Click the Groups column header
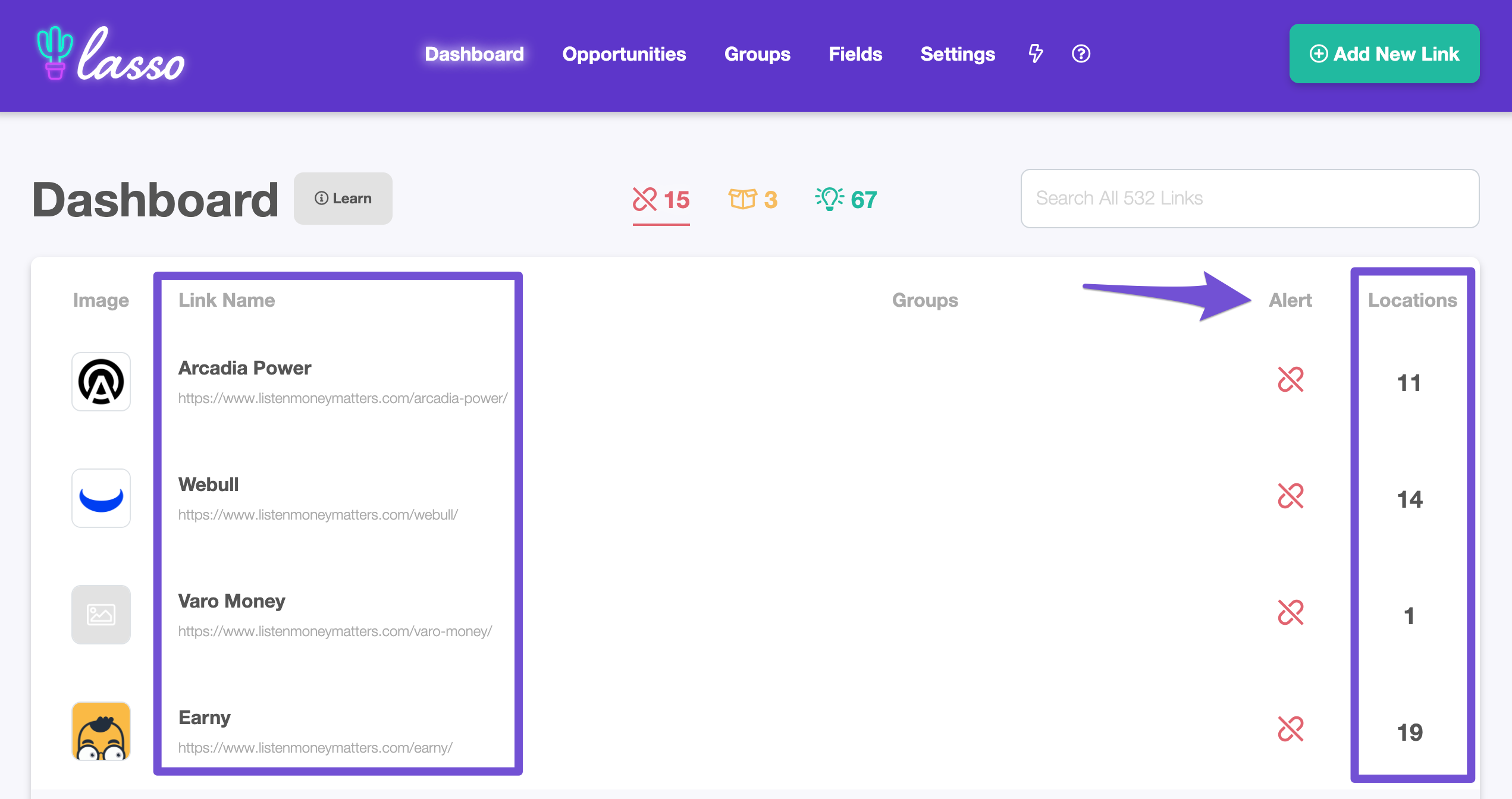 pyautogui.click(x=925, y=300)
